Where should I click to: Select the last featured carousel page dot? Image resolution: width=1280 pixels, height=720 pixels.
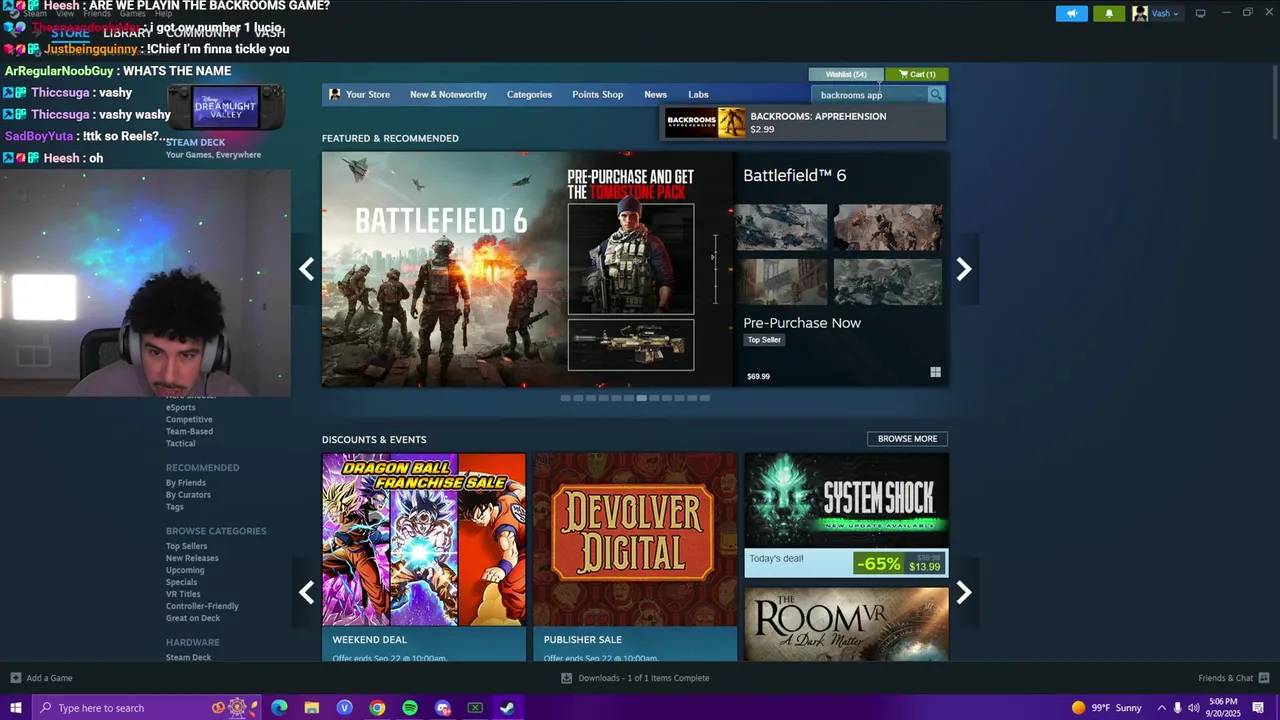(x=704, y=398)
